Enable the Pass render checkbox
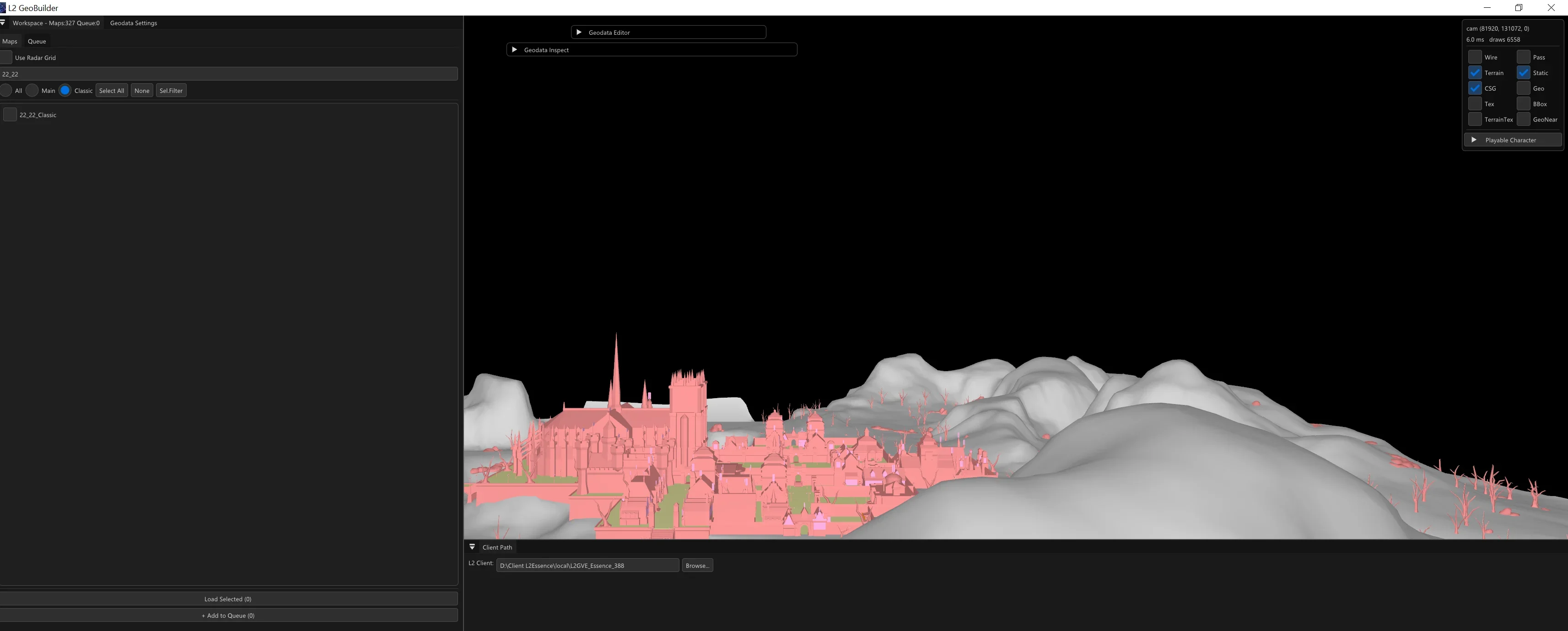 [1524, 57]
